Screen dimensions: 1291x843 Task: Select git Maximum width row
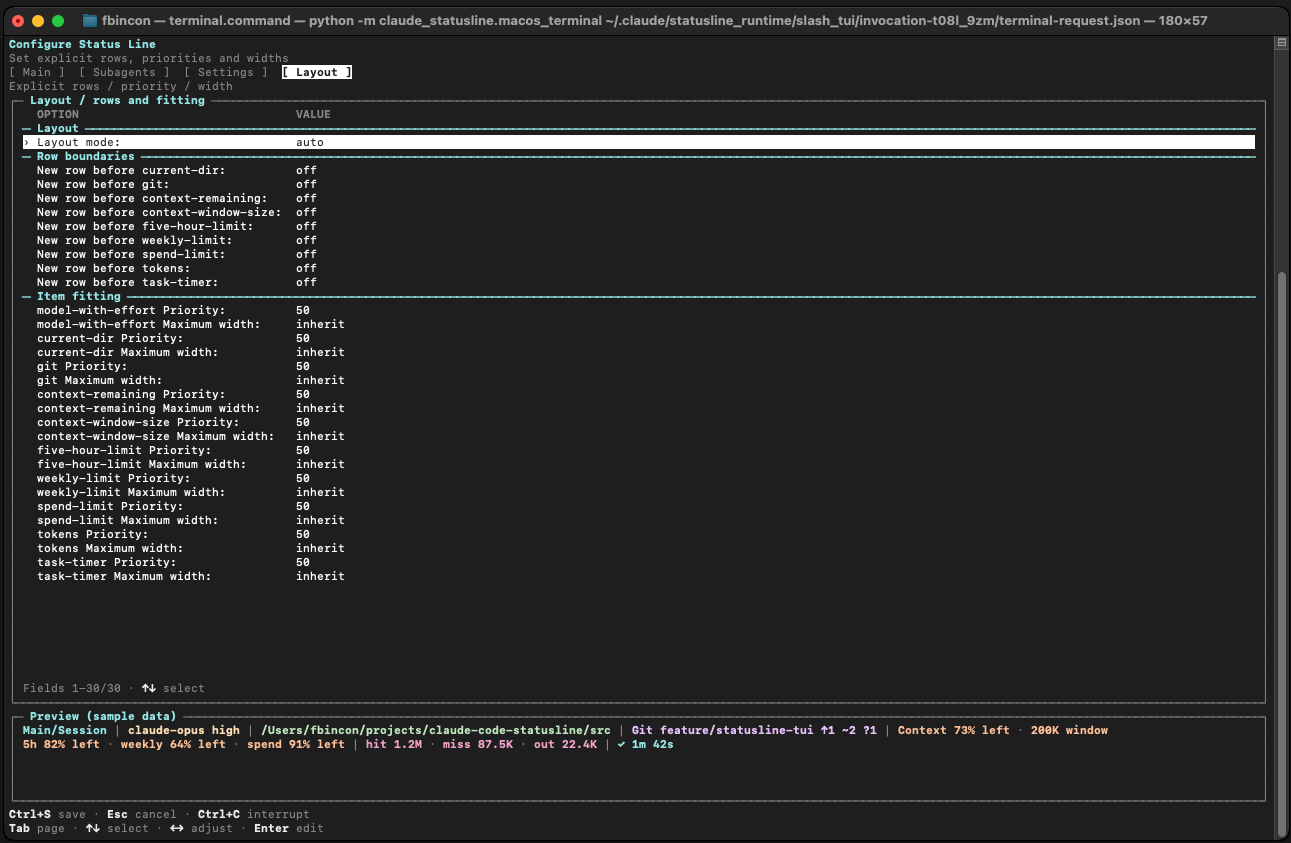coord(638,380)
